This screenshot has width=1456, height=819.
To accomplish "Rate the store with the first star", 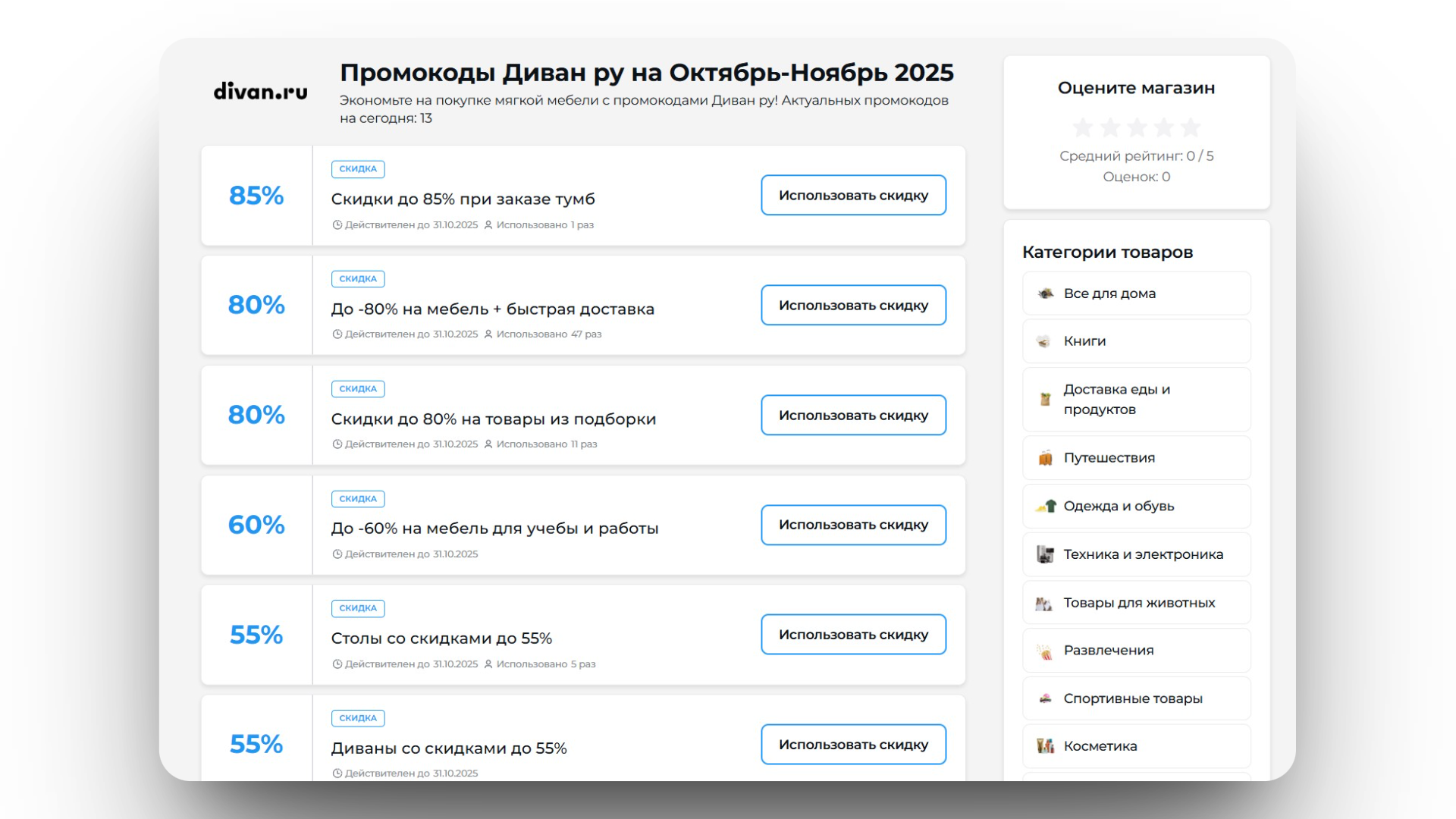I will coord(1083,127).
